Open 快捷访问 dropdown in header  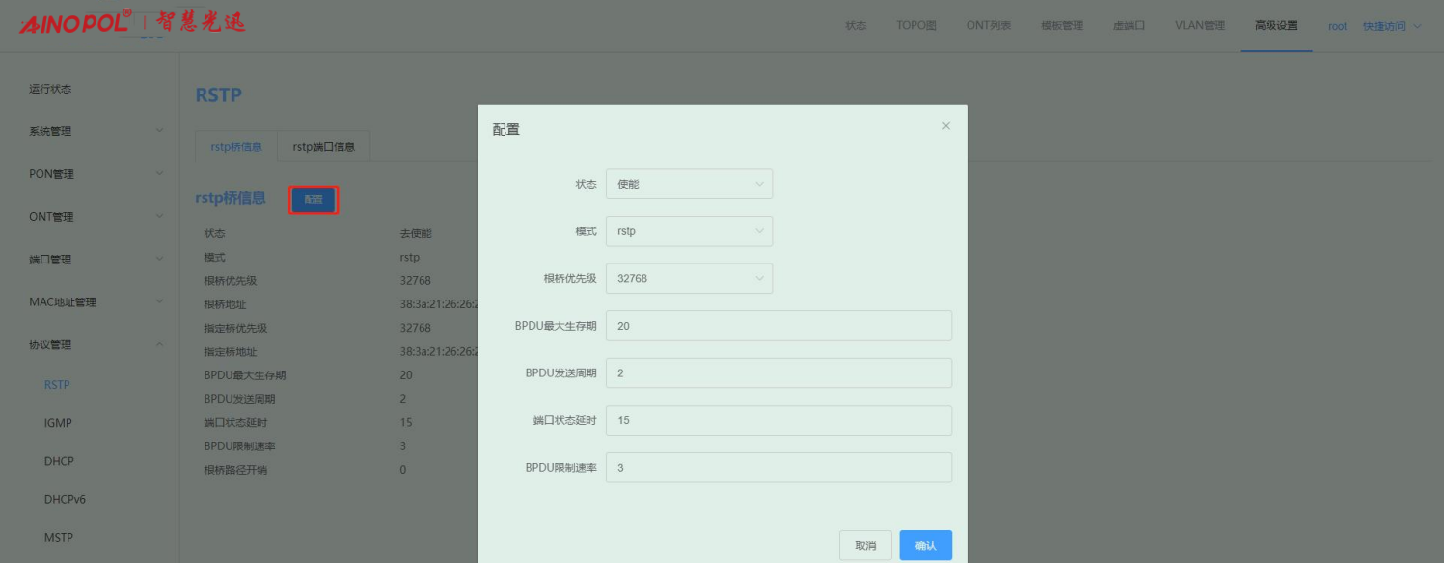tap(1391, 26)
